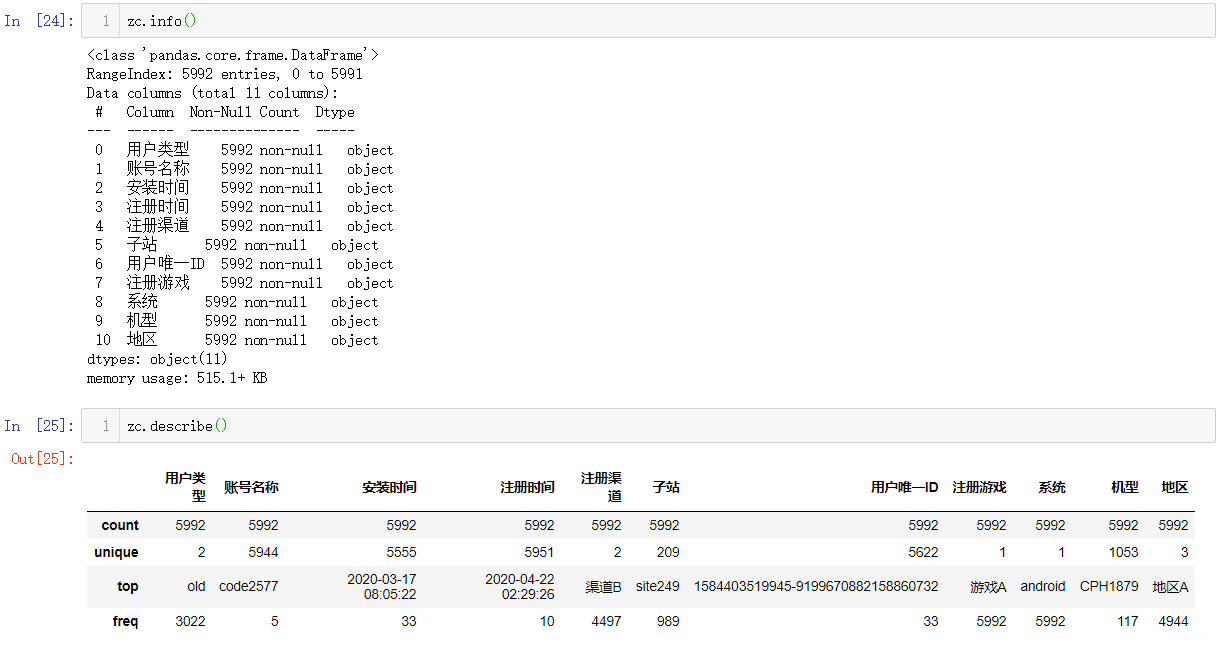
Task: Click the 安装时间 column header
Action: 389,487
